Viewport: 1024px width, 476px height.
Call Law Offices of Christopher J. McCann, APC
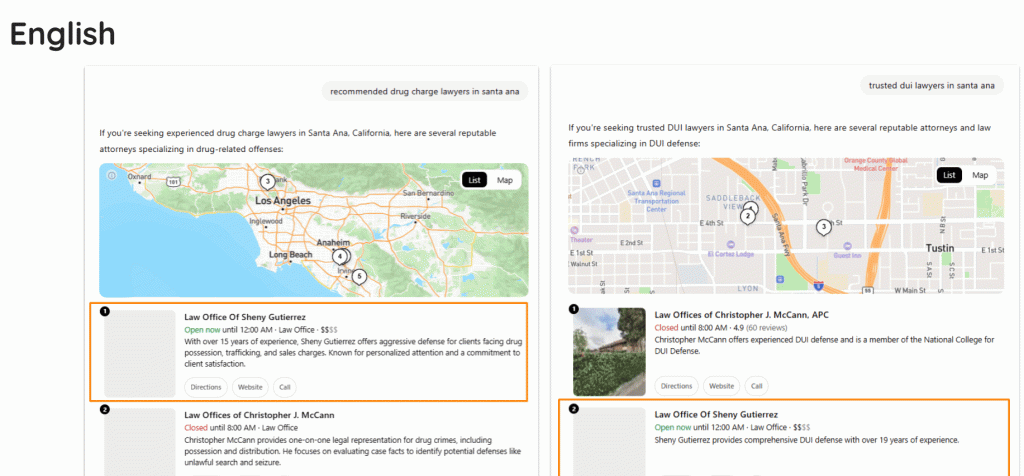(756, 386)
